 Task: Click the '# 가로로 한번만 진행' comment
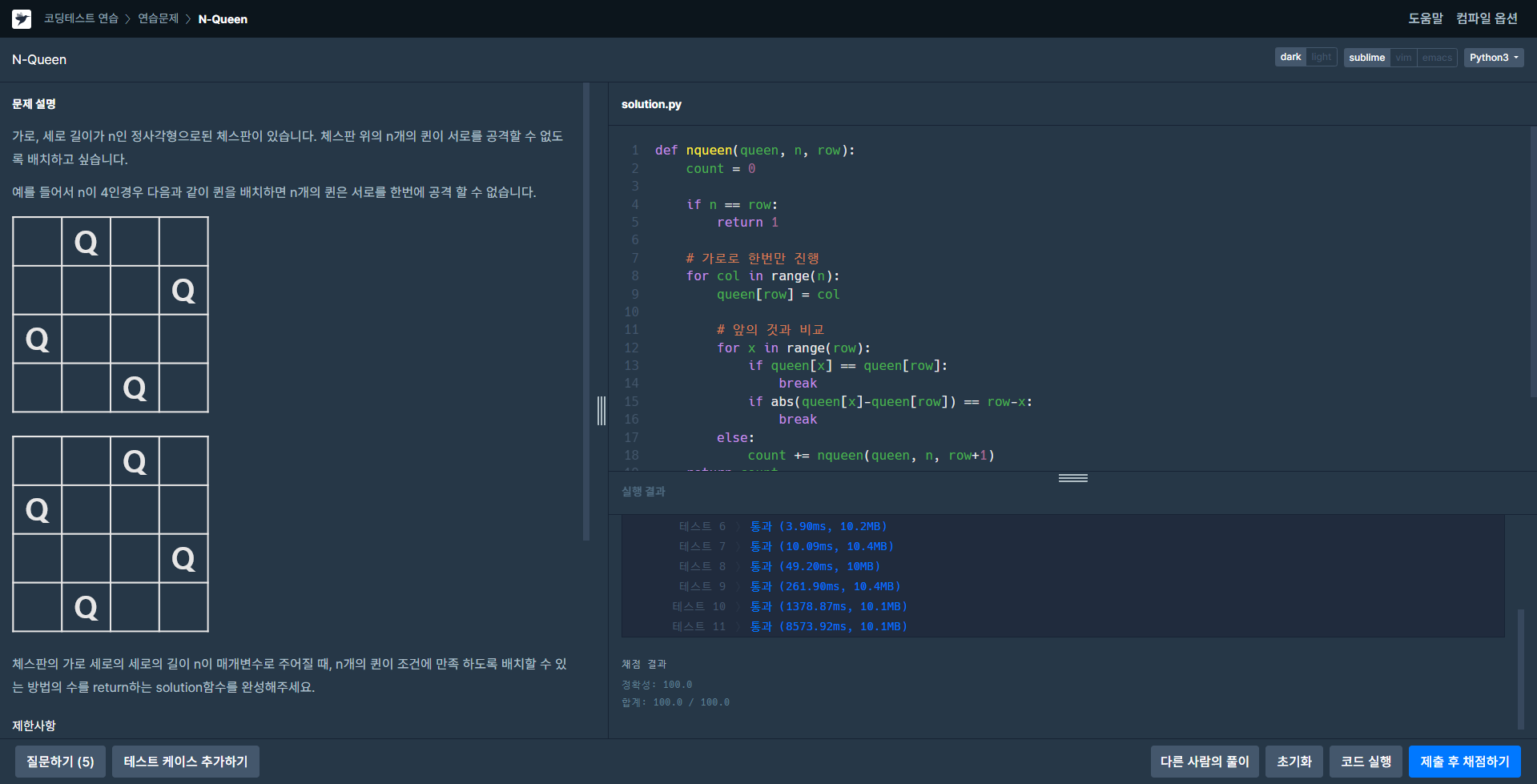pyautogui.click(x=752, y=258)
